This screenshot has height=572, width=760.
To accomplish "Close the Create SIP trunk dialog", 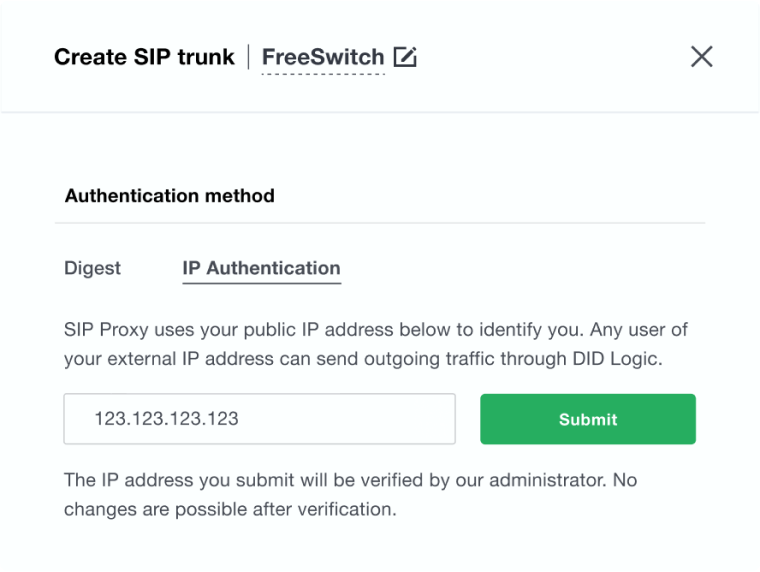I will click(x=702, y=57).
